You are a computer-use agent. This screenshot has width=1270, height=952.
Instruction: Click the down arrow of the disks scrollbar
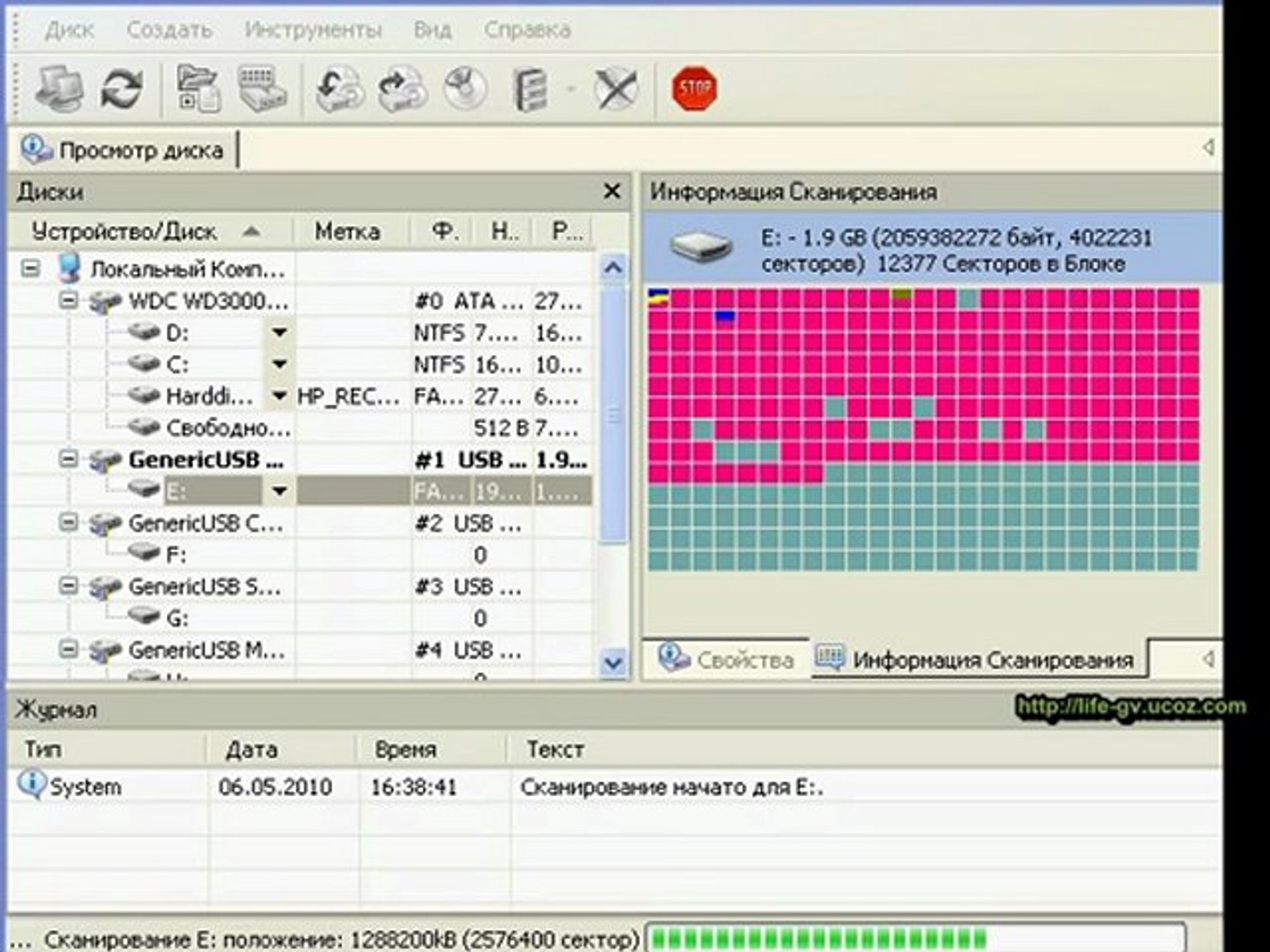click(x=613, y=662)
